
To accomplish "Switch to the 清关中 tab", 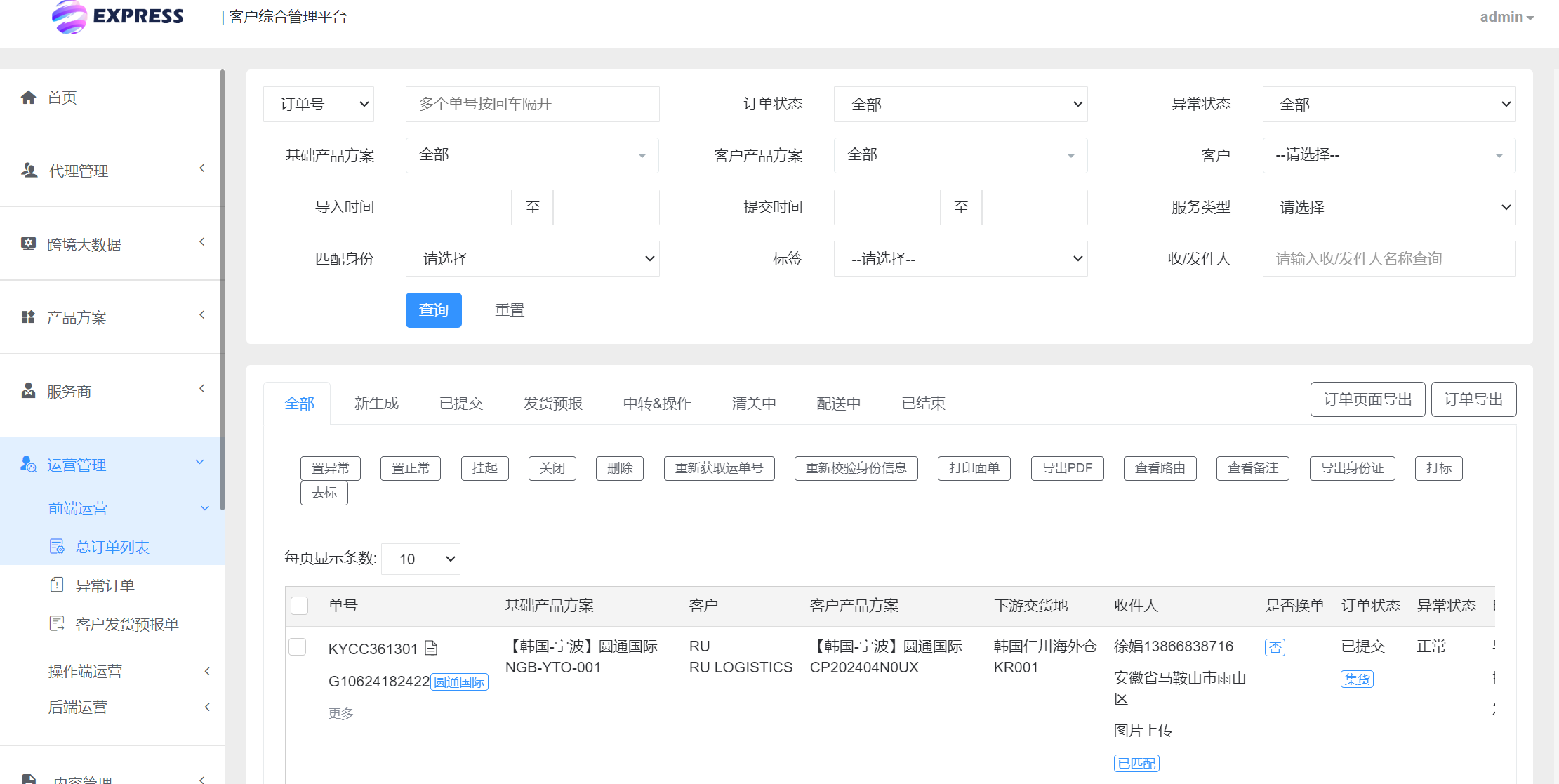I will tap(754, 404).
